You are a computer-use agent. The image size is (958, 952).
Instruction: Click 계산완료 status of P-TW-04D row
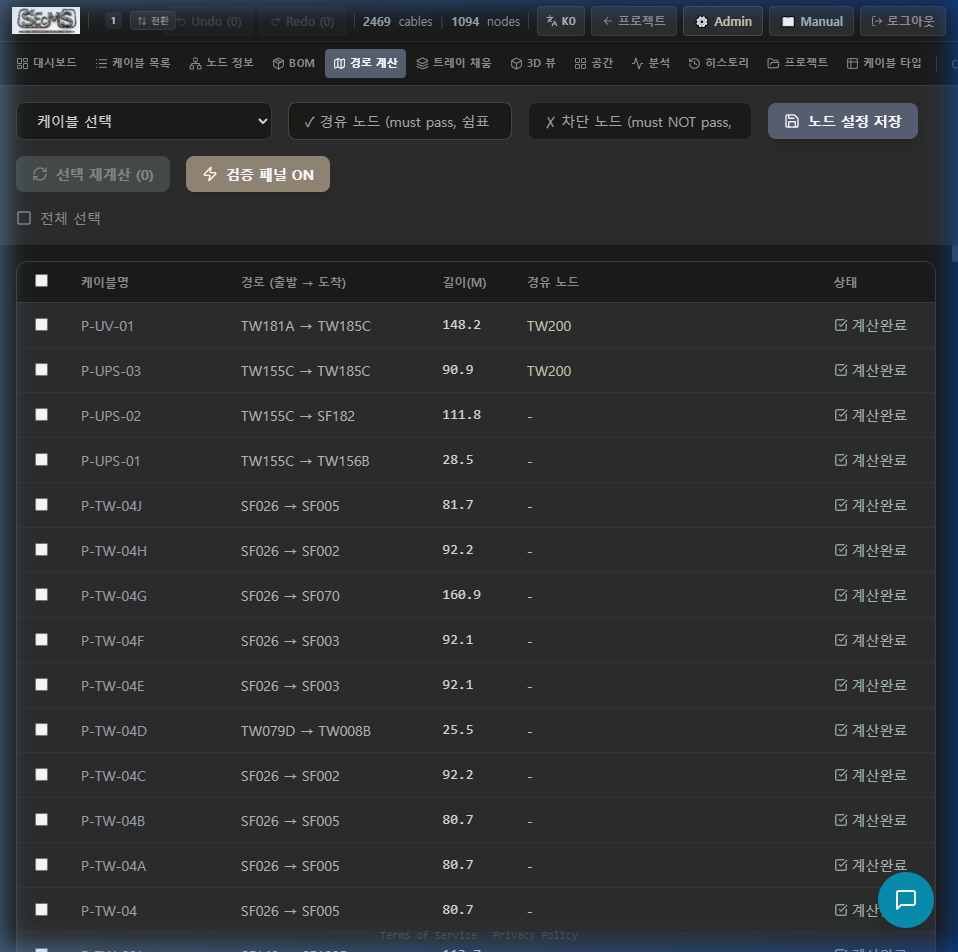(871, 730)
